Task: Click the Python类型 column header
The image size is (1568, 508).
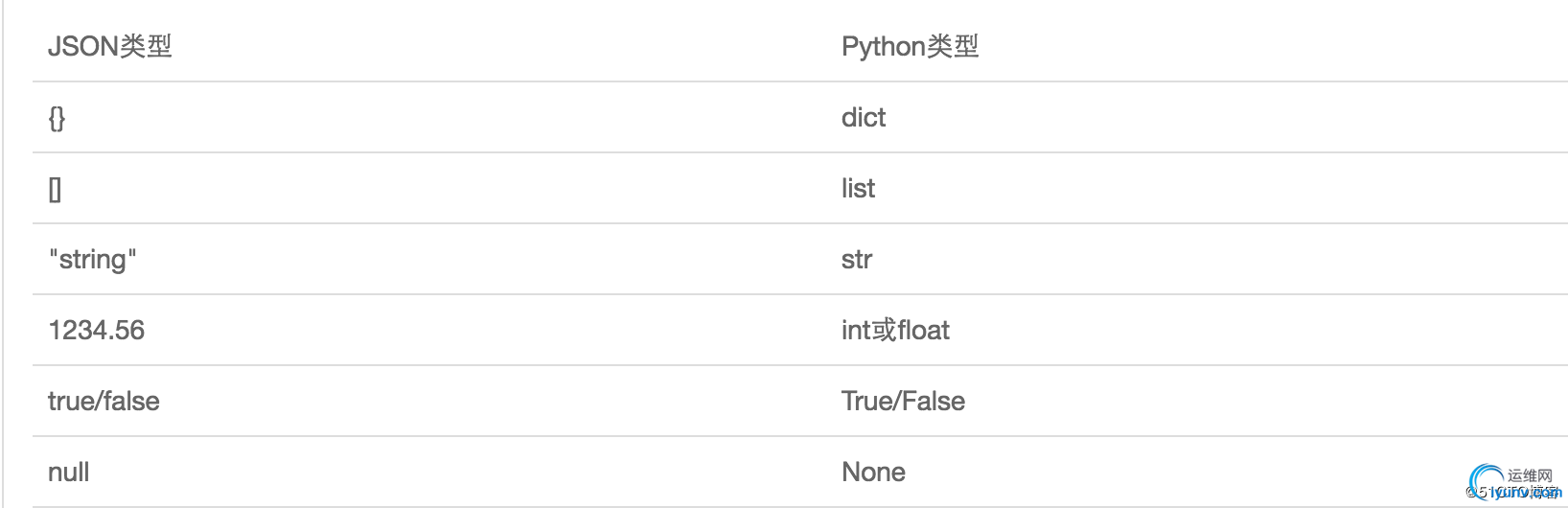Action: point(910,46)
